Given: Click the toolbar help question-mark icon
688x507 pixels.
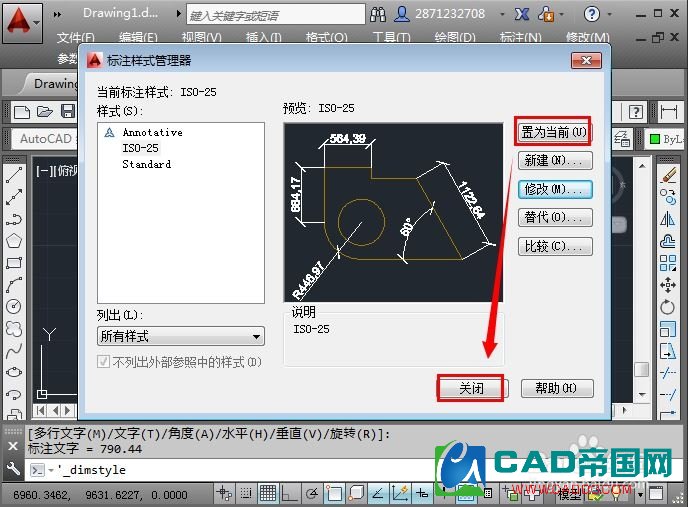Looking at the screenshot, I should click(635, 111).
